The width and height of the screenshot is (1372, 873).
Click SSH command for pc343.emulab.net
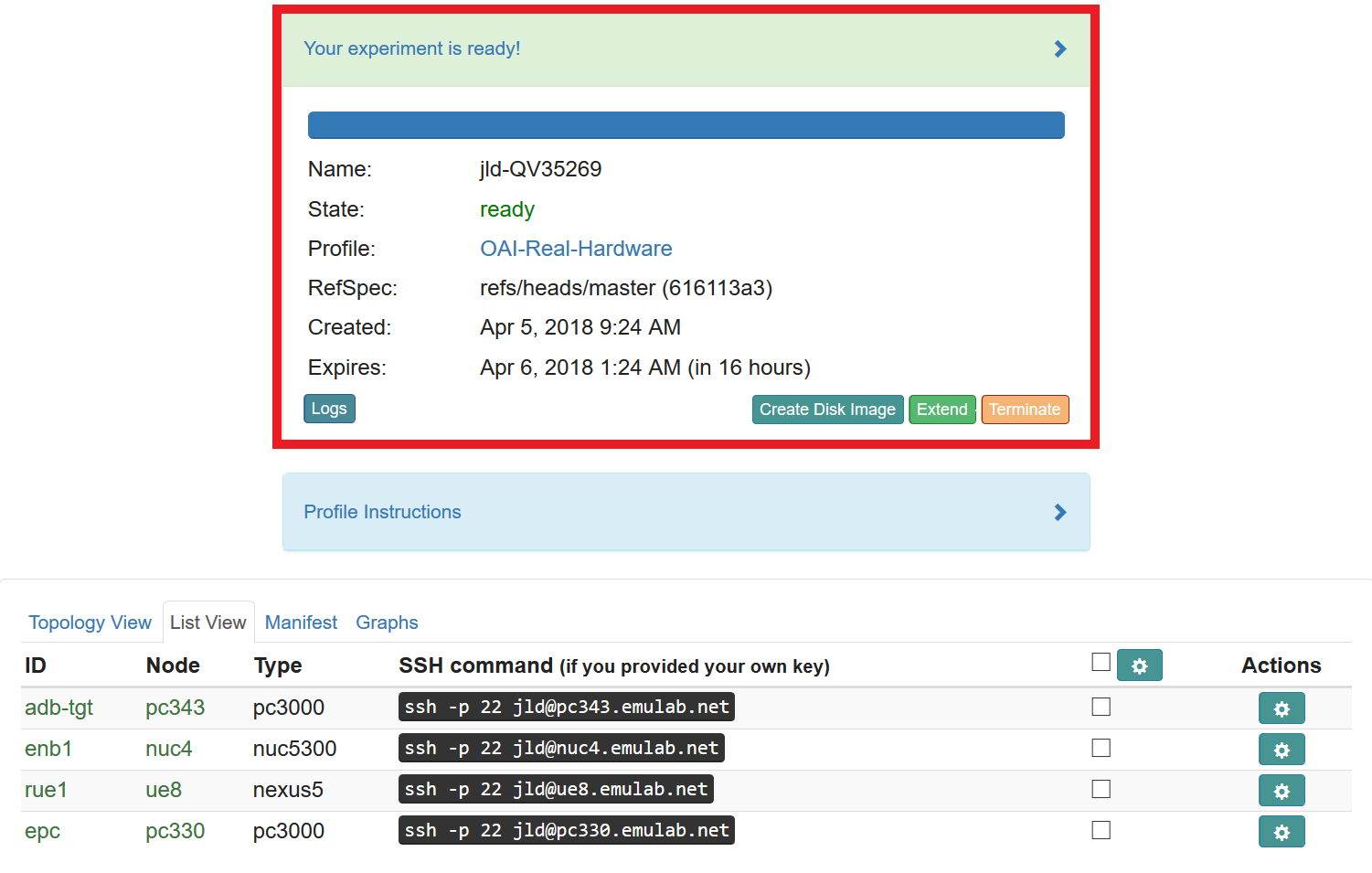(567, 707)
